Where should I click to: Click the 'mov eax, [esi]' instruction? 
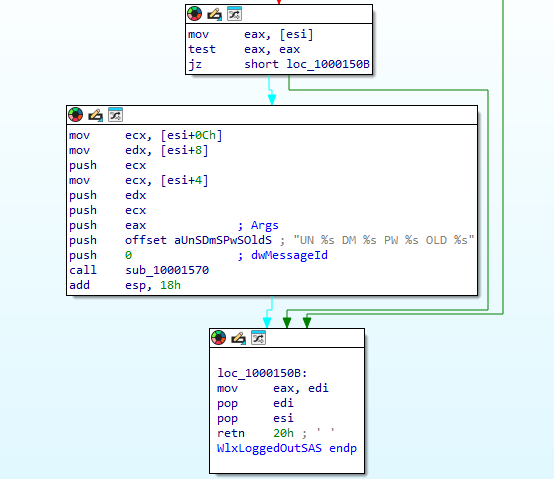[x=251, y=35]
